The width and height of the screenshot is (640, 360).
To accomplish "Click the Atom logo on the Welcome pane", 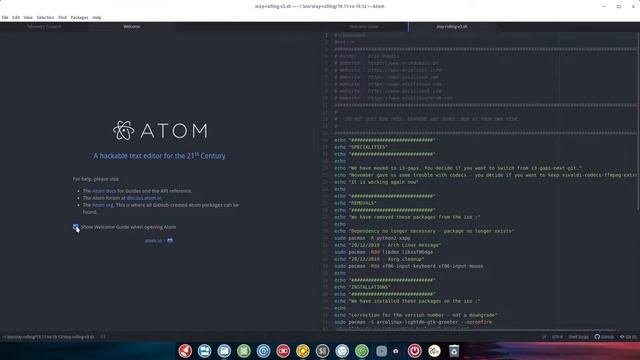I will click(x=160, y=131).
